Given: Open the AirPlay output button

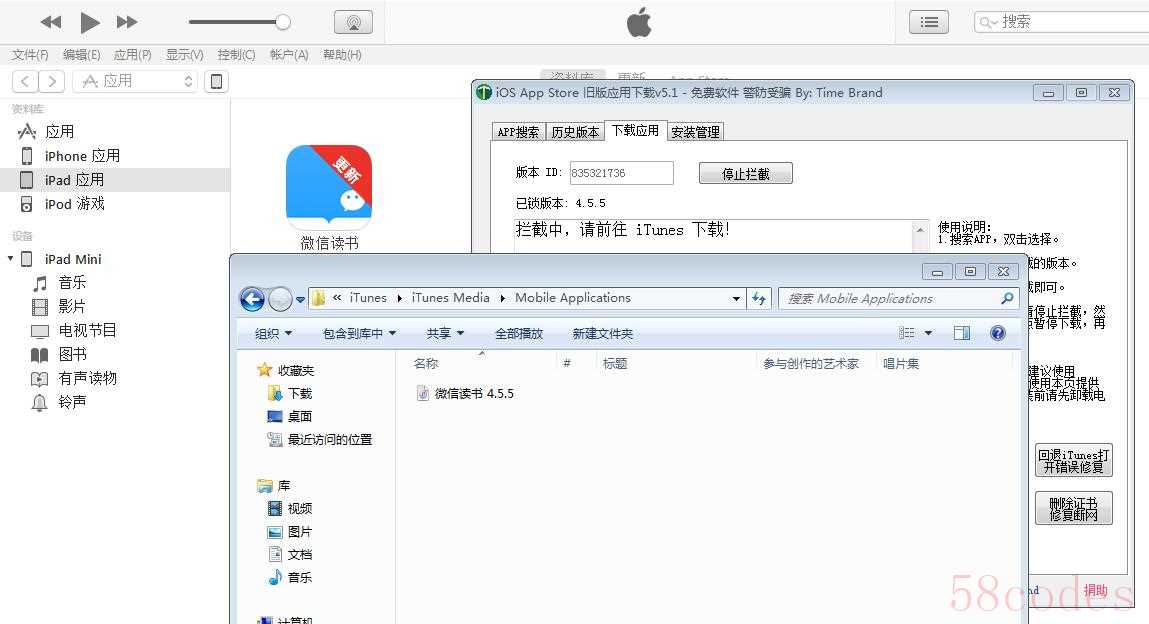Looking at the screenshot, I should click(x=353, y=23).
